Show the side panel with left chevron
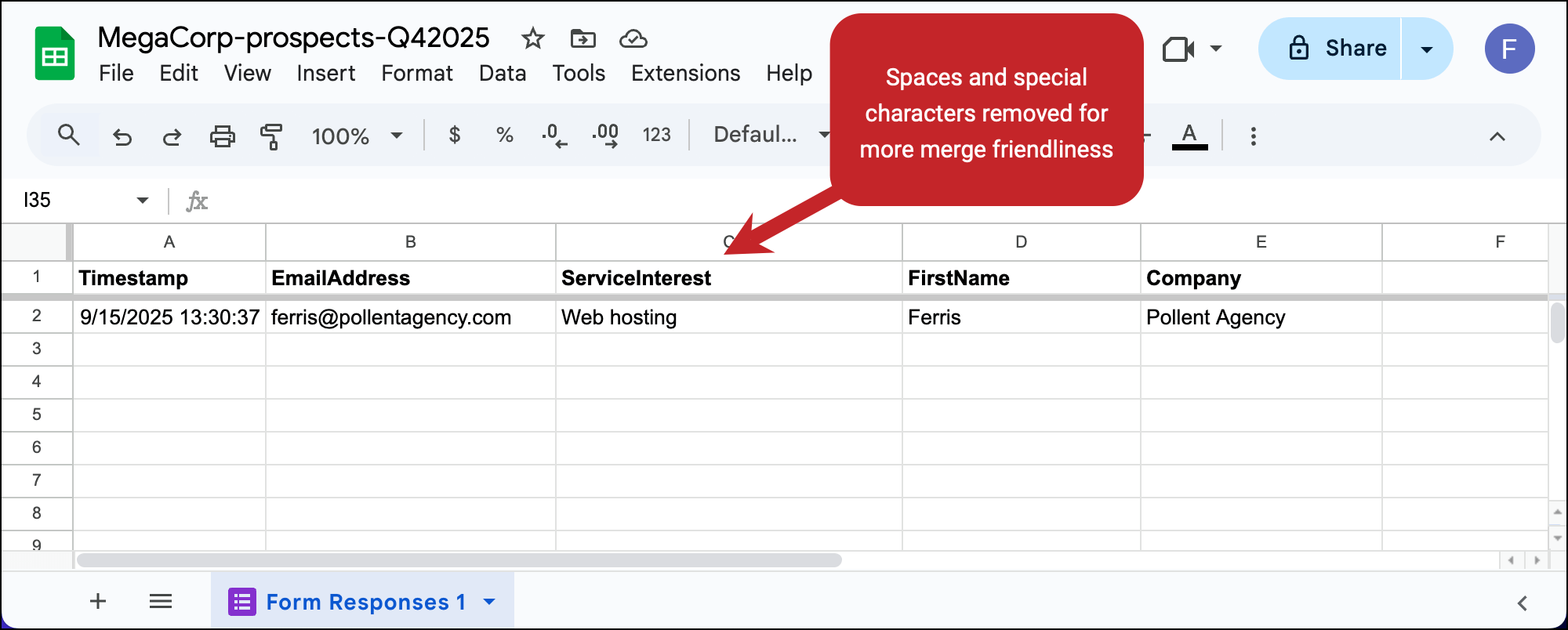This screenshot has width=1568, height=630. click(1523, 603)
